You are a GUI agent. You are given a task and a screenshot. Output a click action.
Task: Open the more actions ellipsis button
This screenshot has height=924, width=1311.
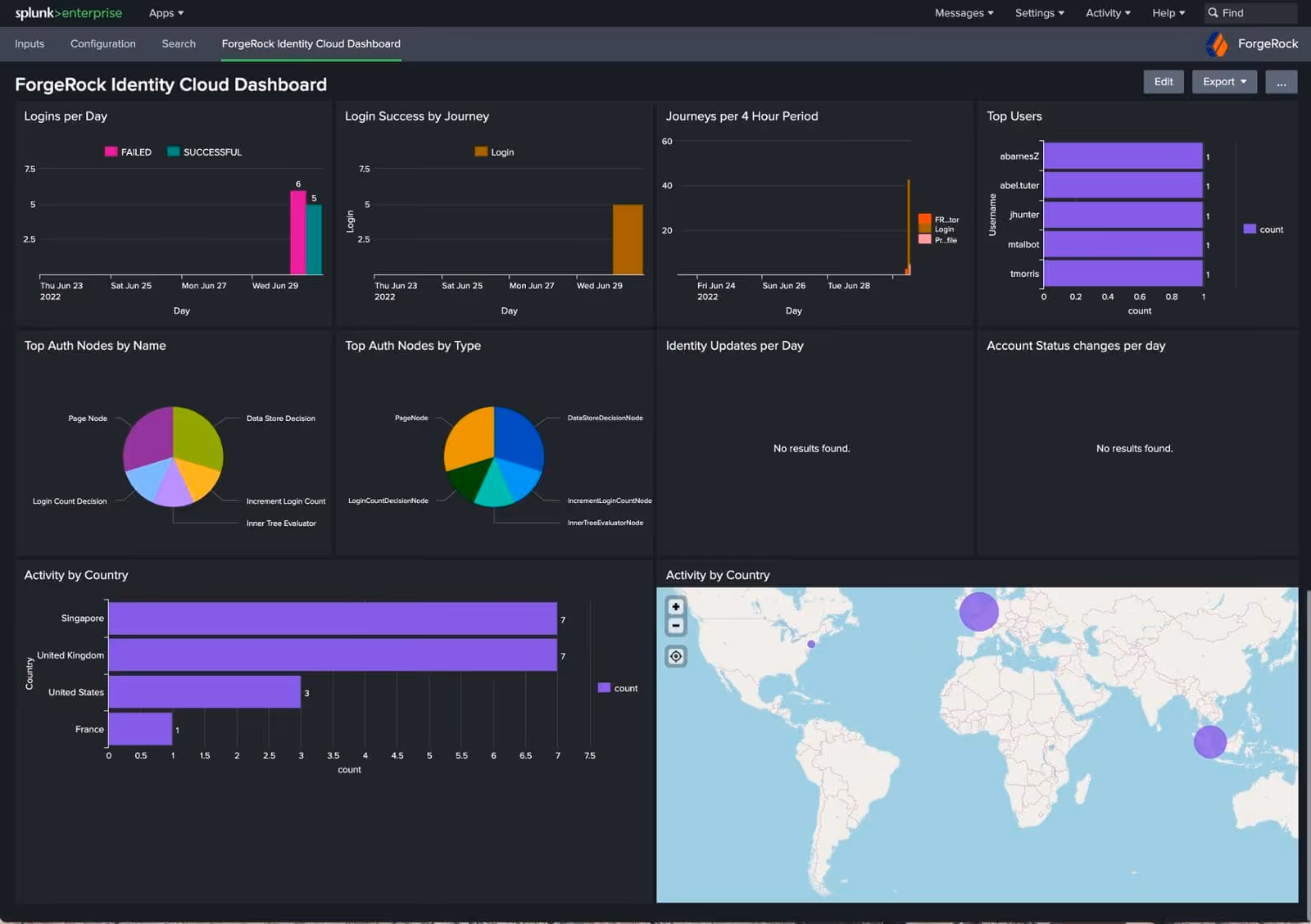pyautogui.click(x=1281, y=82)
